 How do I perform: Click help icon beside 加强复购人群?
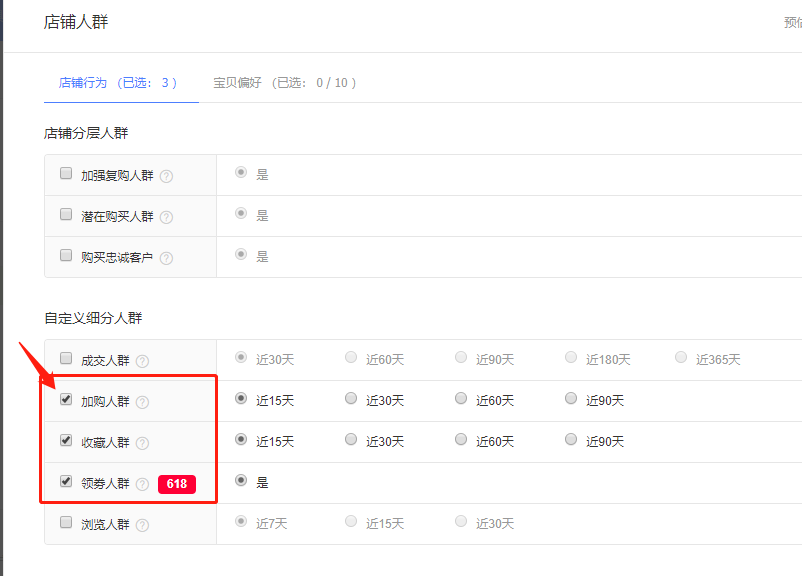point(166,176)
